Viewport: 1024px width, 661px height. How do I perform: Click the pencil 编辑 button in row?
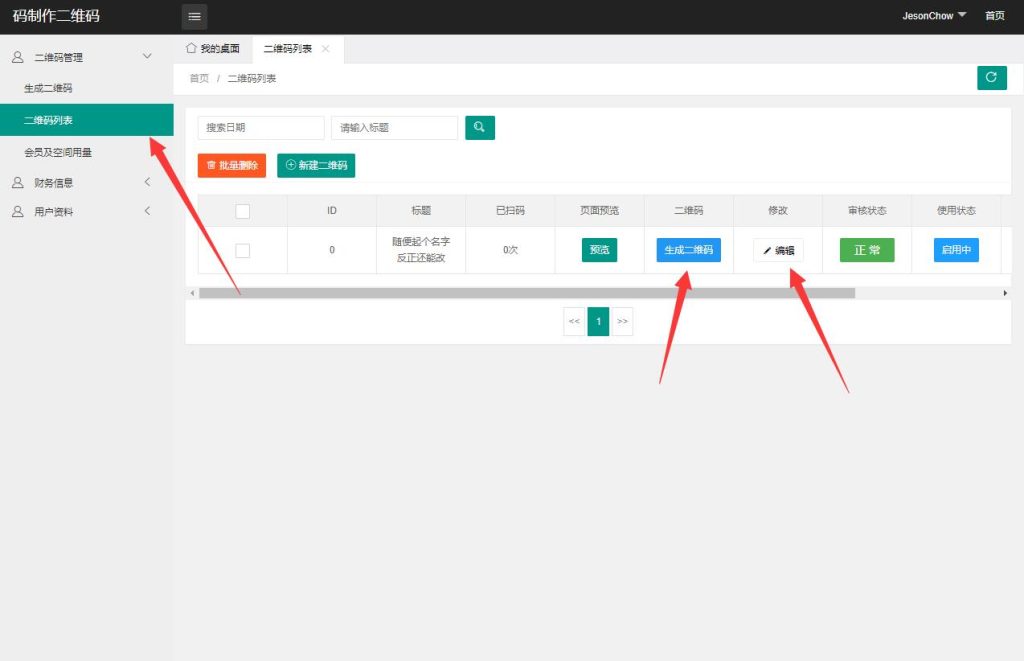pos(778,250)
